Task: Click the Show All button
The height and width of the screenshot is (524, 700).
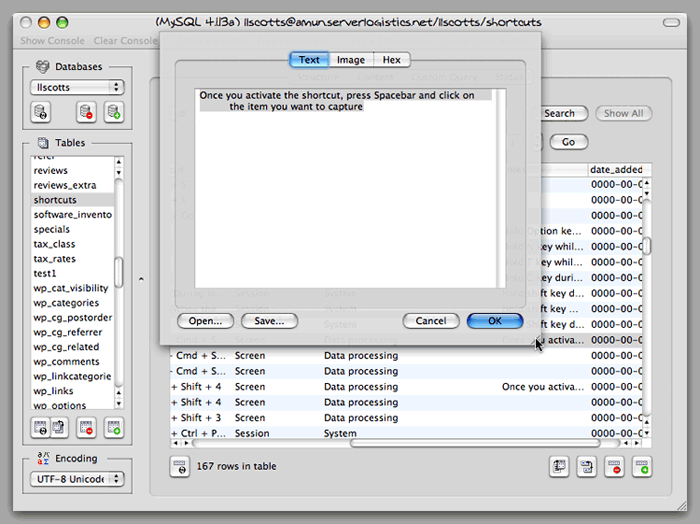Action: pos(624,113)
